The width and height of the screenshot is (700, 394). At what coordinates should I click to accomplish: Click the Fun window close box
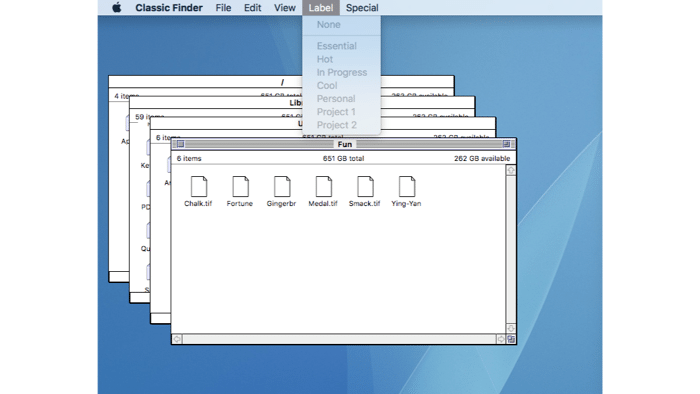pos(180,144)
